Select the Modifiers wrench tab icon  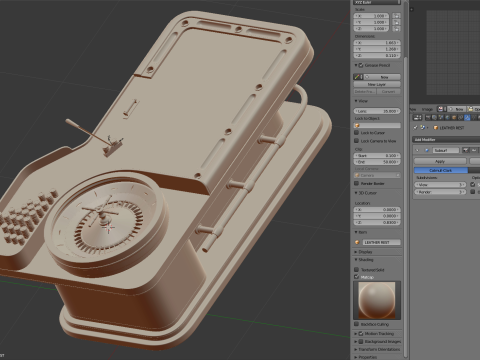point(467,118)
